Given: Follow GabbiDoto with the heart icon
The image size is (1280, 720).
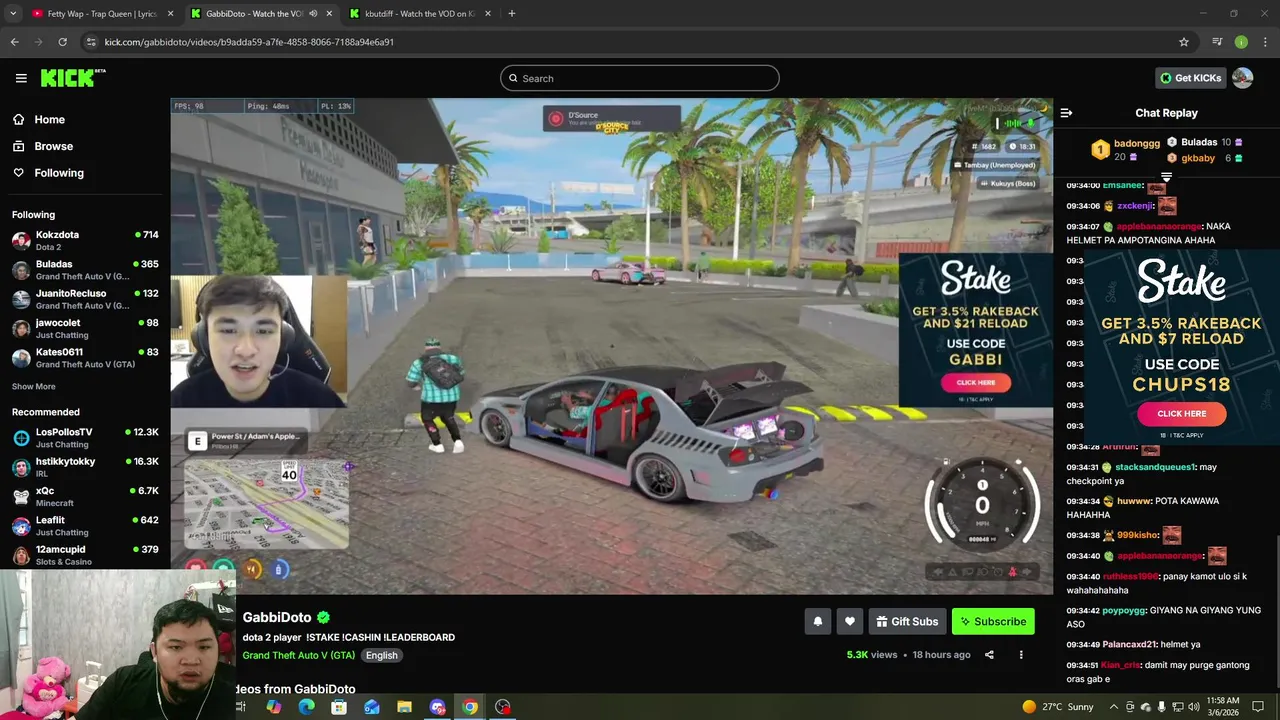Looking at the screenshot, I should pos(850,621).
